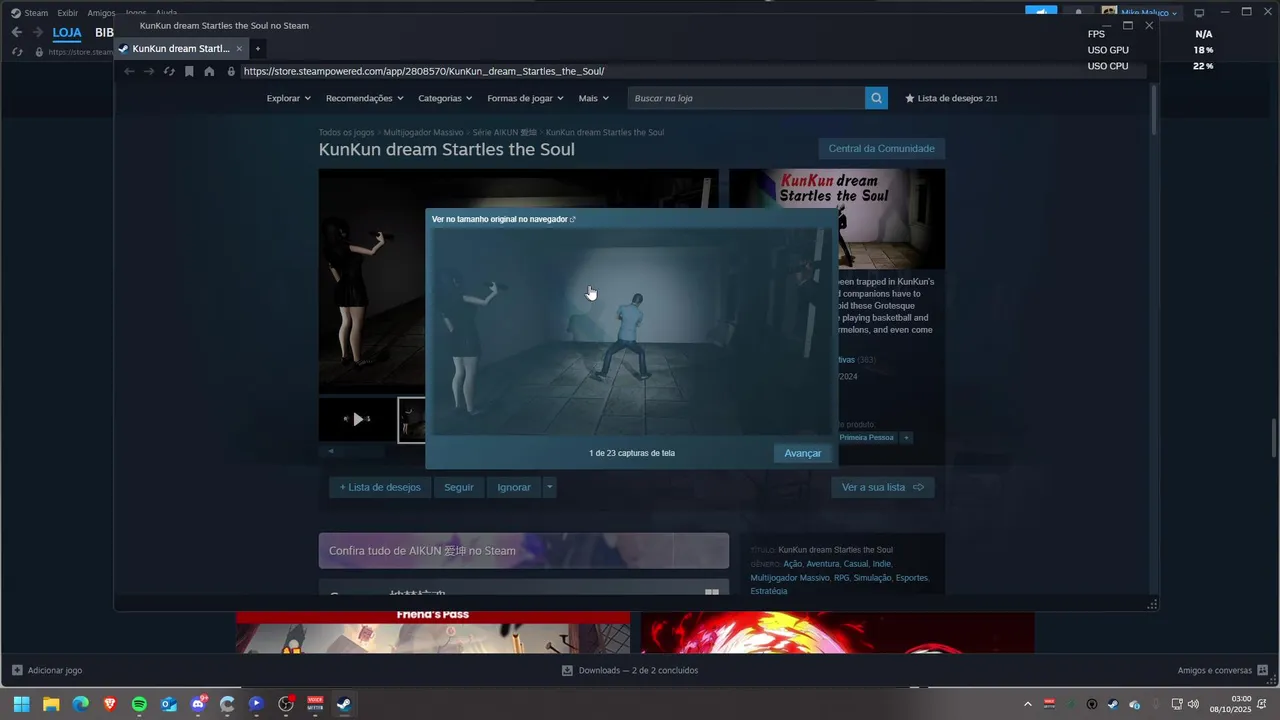The width and height of the screenshot is (1280, 720).
Task: Enter Big Picture mode in Steam
Action: (x=1199, y=13)
